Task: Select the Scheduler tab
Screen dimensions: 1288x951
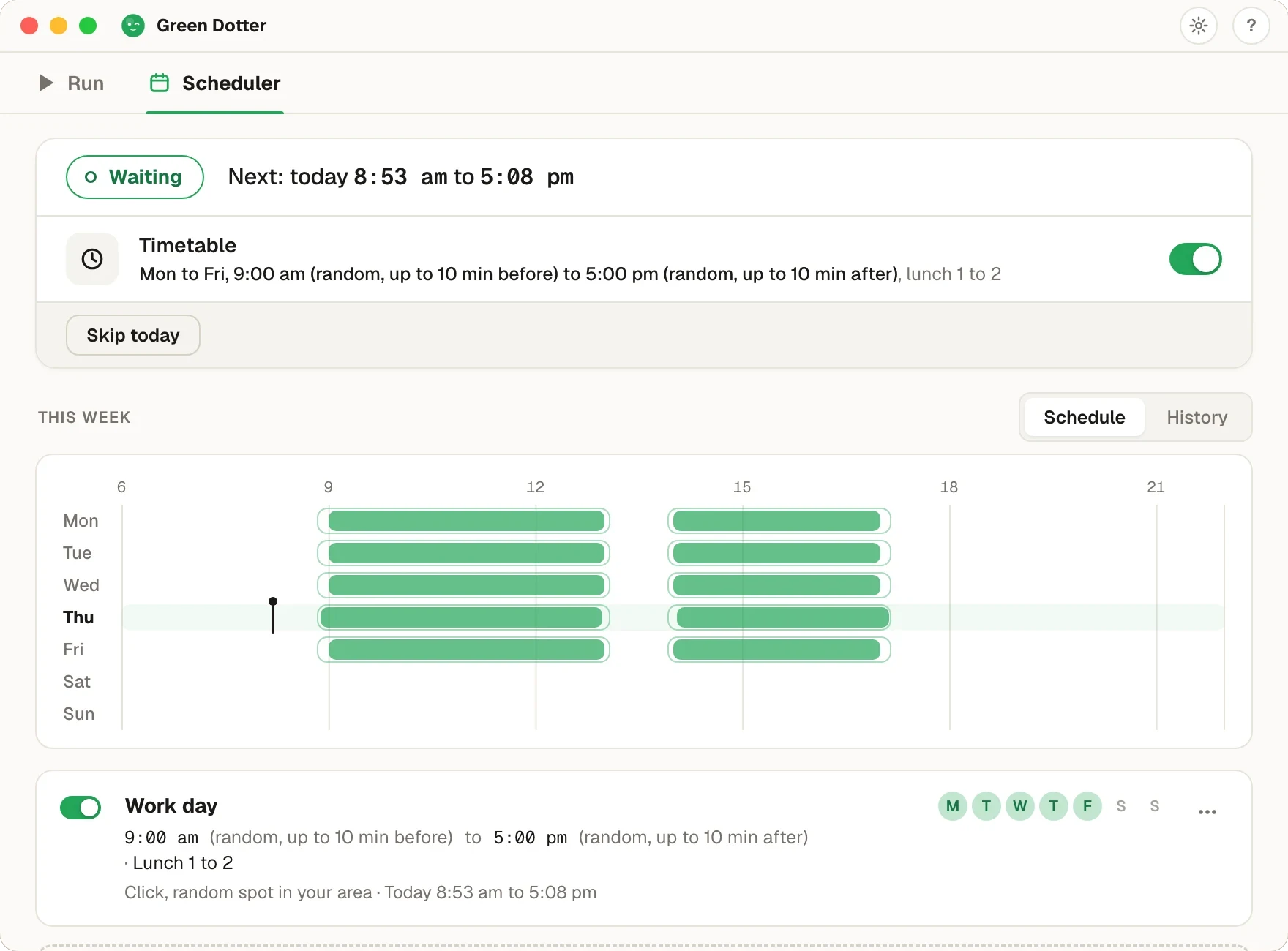Action: (215, 83)
